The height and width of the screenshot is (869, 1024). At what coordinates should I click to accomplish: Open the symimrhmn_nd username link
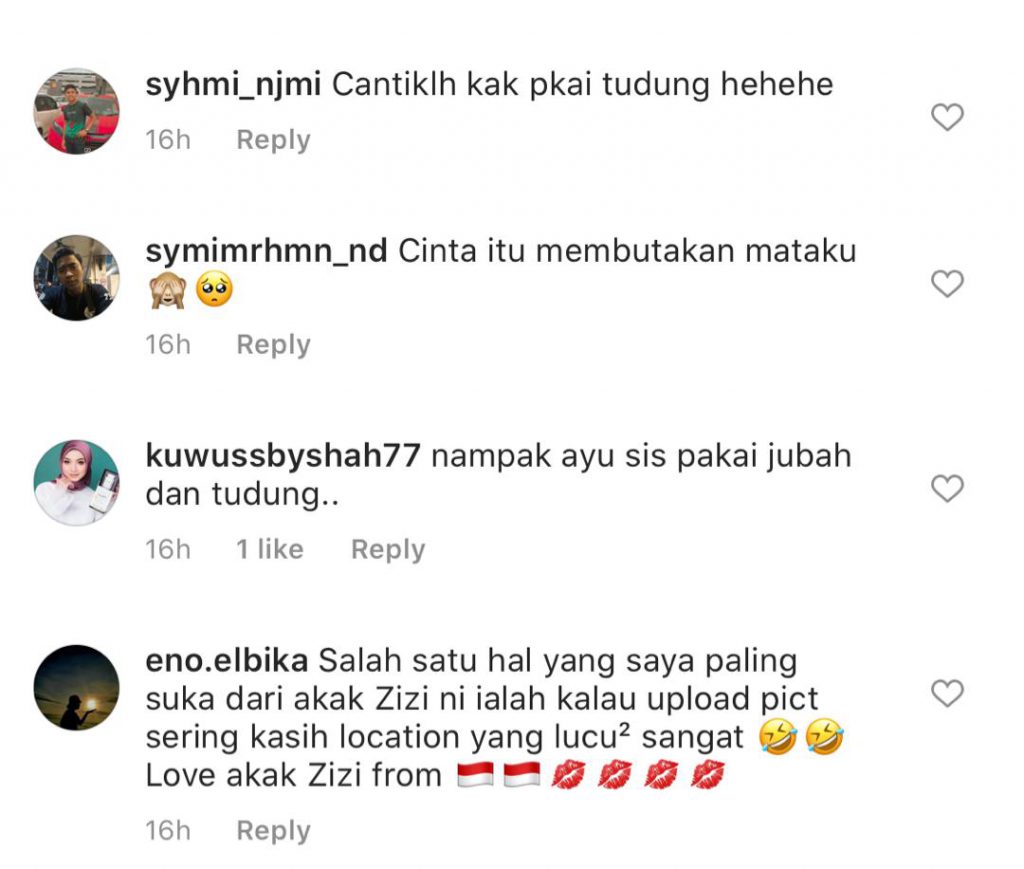click(x=266, y=251)
